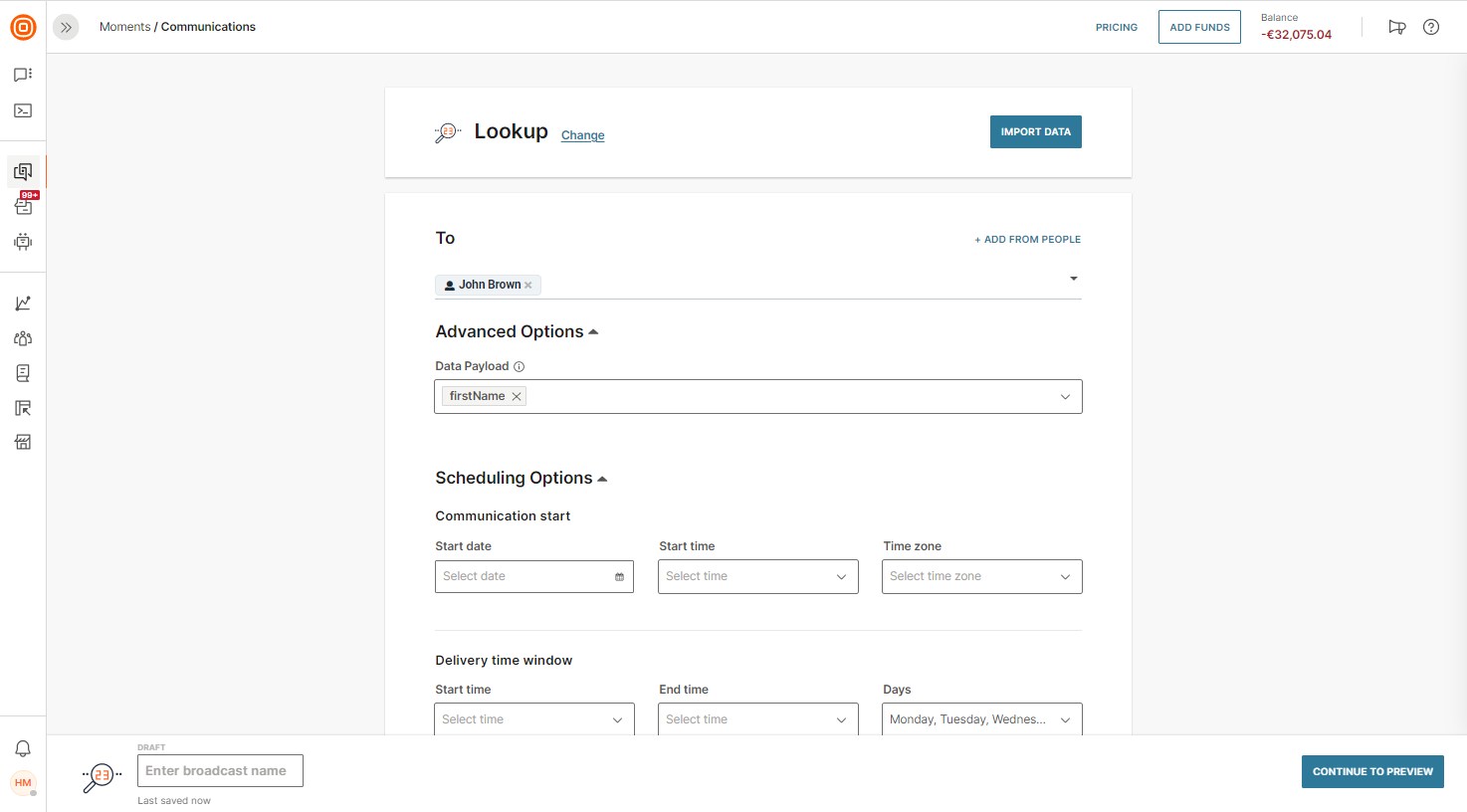
Task: Open the Conversations chat icon in sidebar
Action: [23, 75]
